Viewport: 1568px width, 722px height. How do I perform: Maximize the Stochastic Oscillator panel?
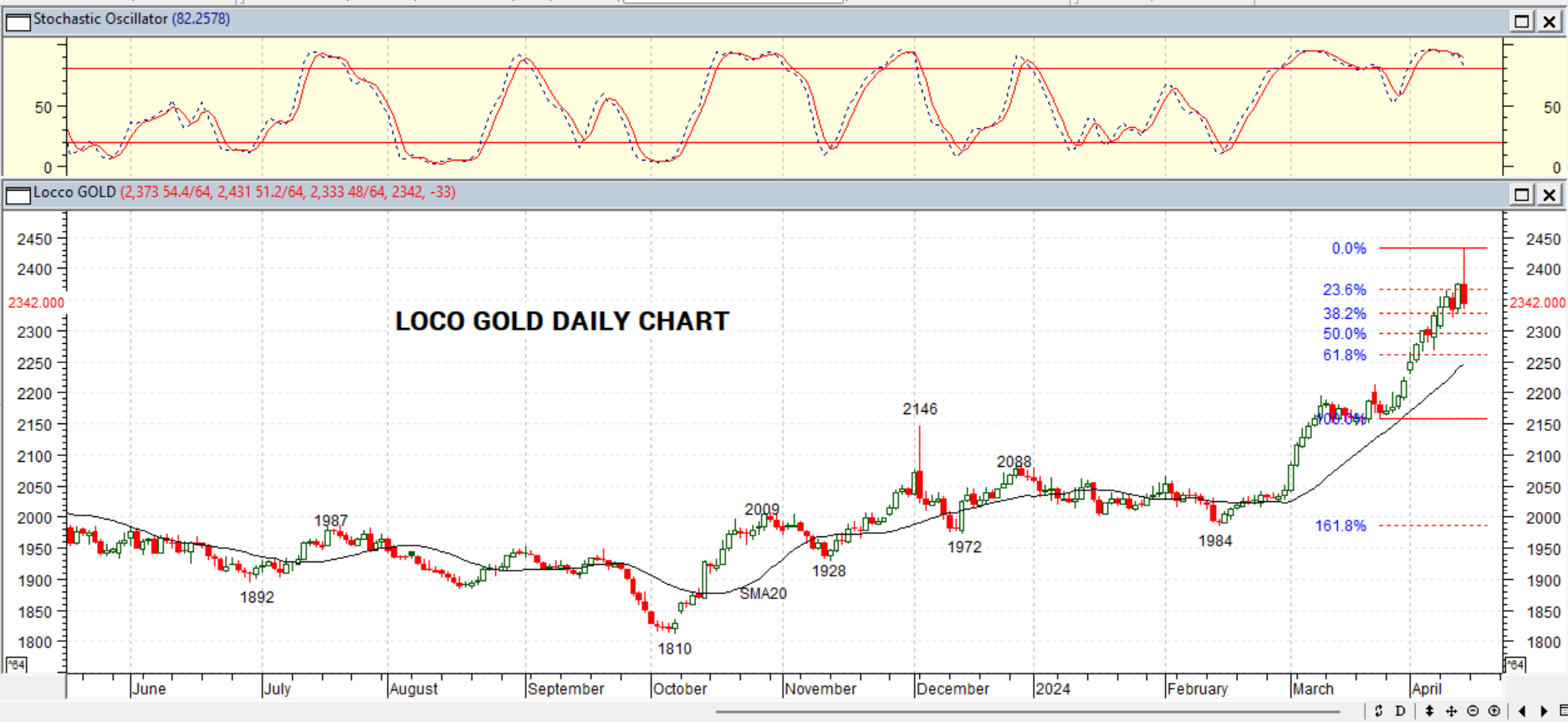coord(1522,21)
